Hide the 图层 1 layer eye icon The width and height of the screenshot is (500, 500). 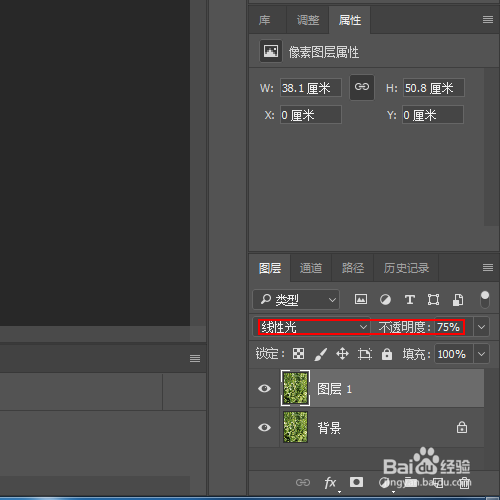(264, 388)
